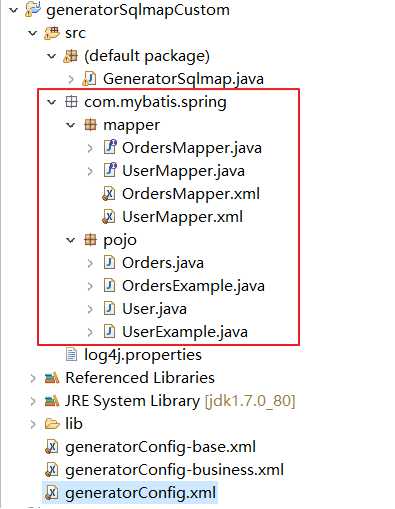The image size is (395, 509).
Task: Click OrdersMapper.xml file icon
Action: [109, 194]
